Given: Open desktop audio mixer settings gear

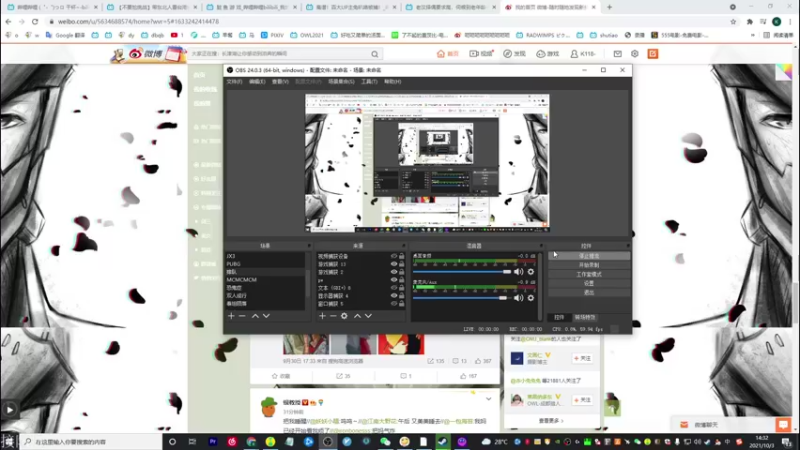Looking at the screenshot, I should 531,272.
